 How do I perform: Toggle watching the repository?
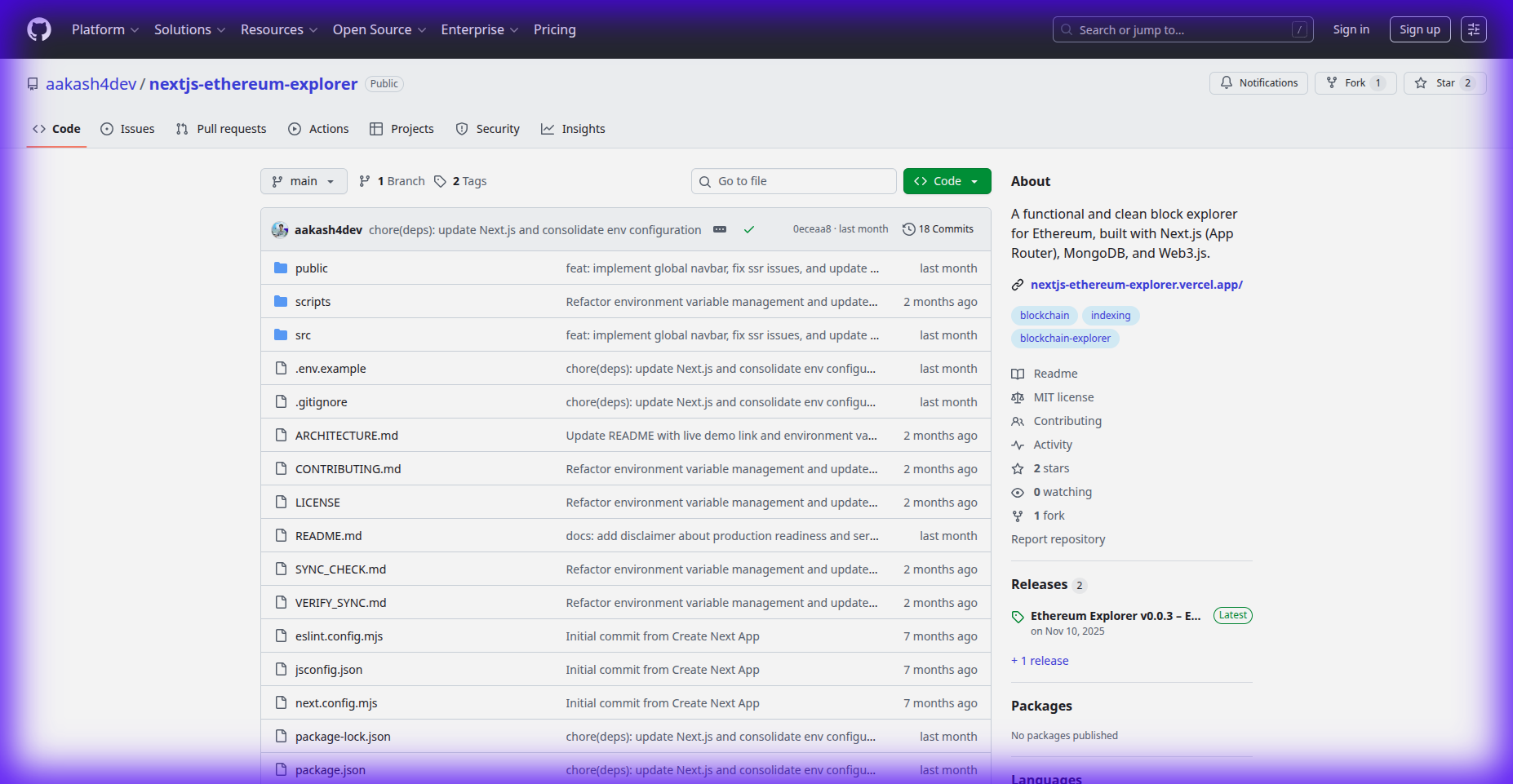[1061, 492]
